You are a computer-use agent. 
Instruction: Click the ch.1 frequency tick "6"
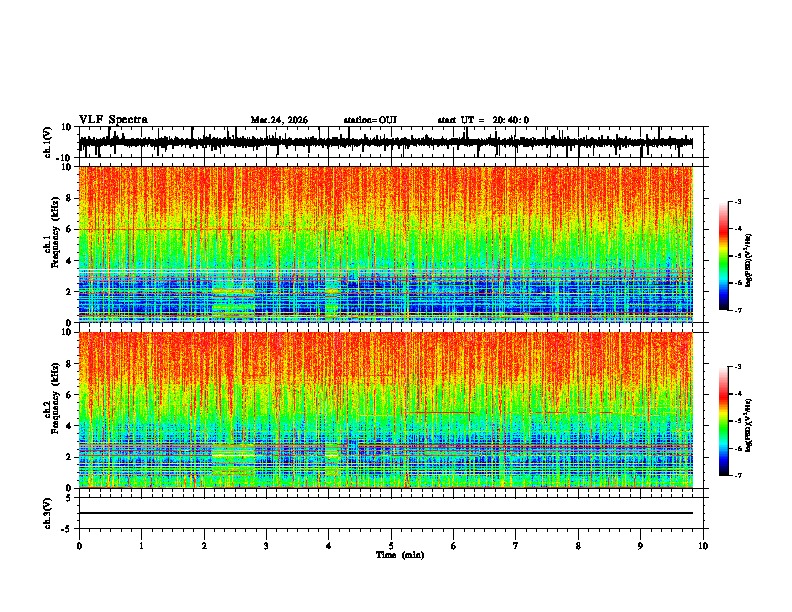tap(70, 230)
